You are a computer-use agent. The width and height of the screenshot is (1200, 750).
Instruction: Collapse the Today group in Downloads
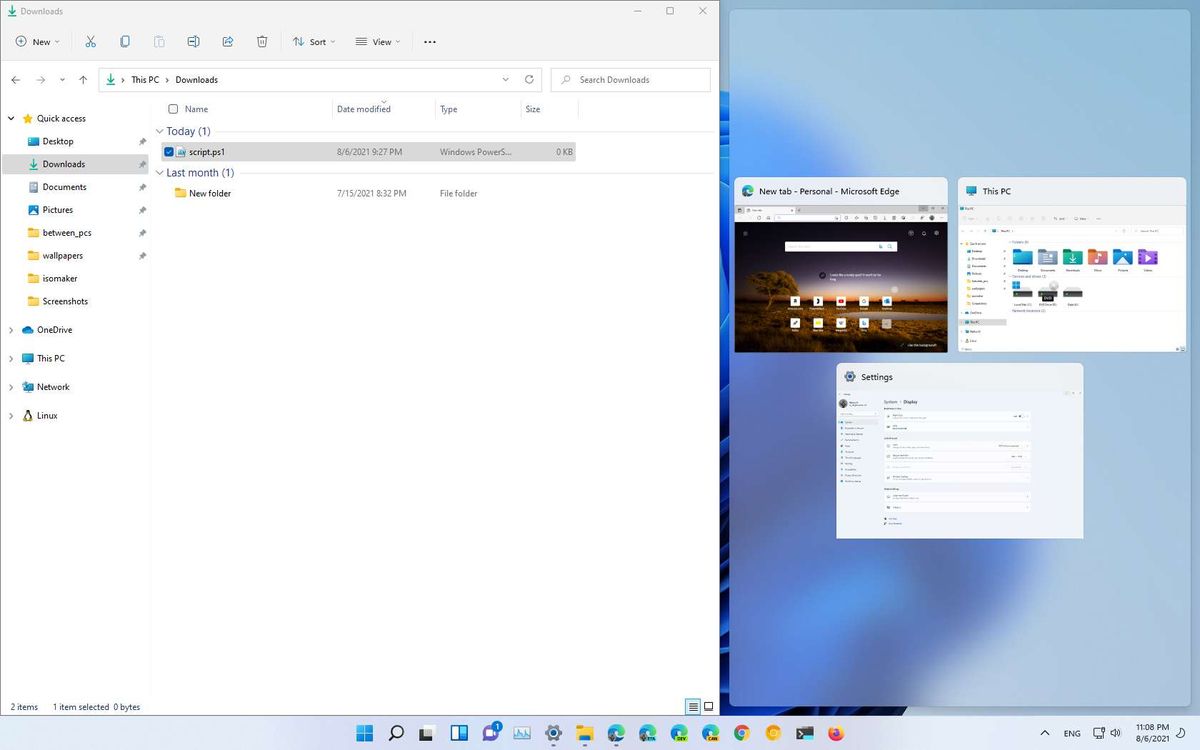[160, 131]
